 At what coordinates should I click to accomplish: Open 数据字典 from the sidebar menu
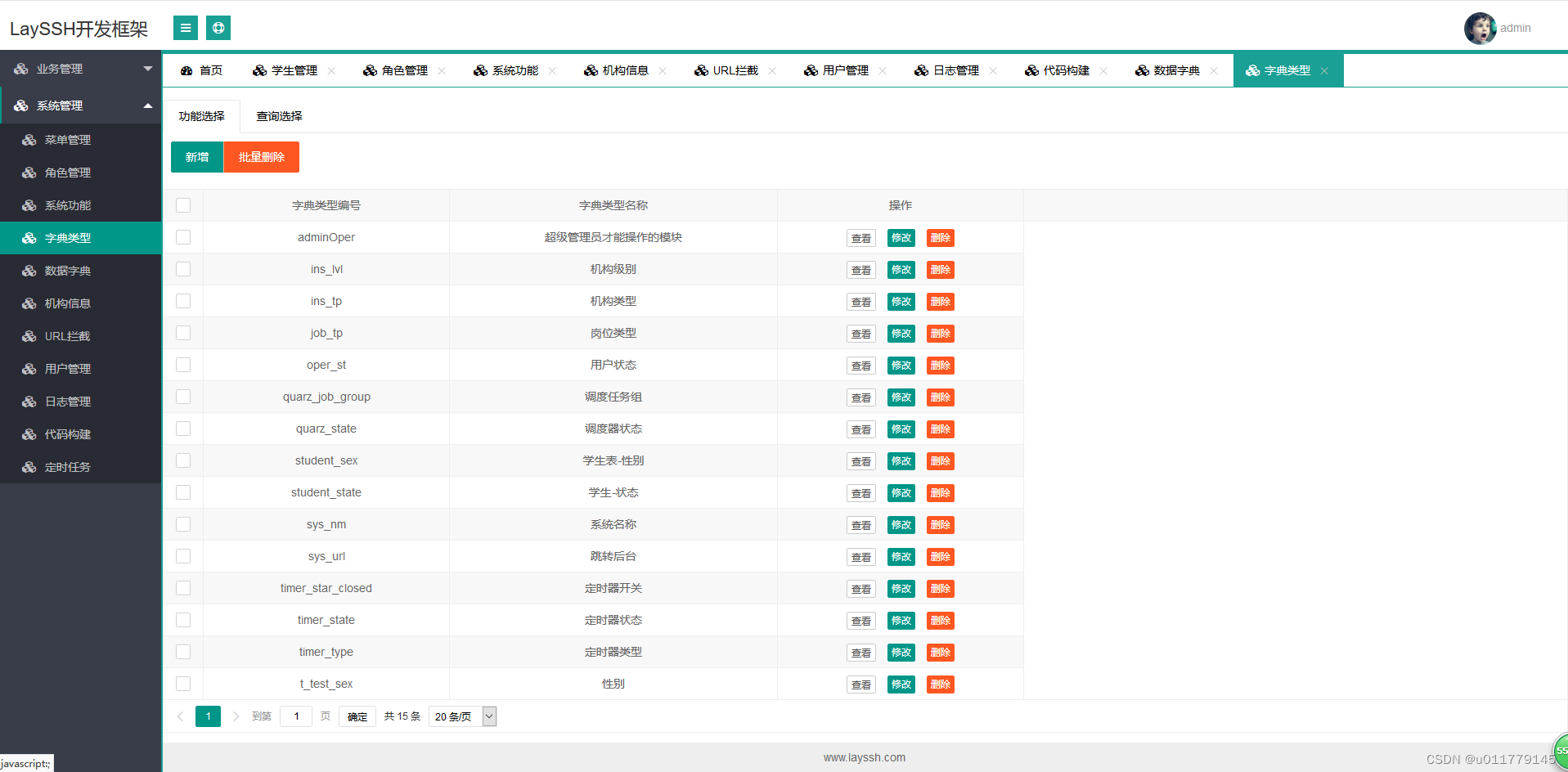pos(66,270)
